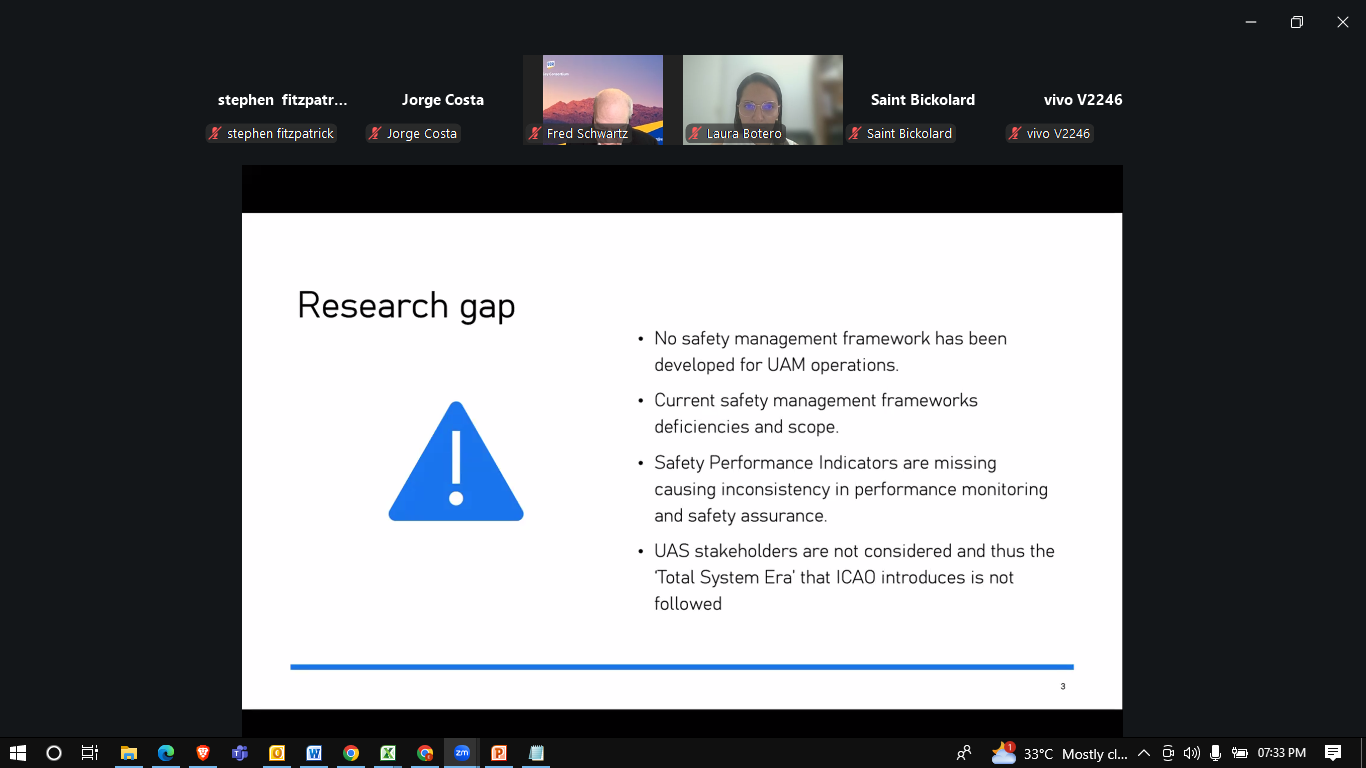Restore down the Zoom window
This screenshot has width=1366, height=768.
[1297, 22]
